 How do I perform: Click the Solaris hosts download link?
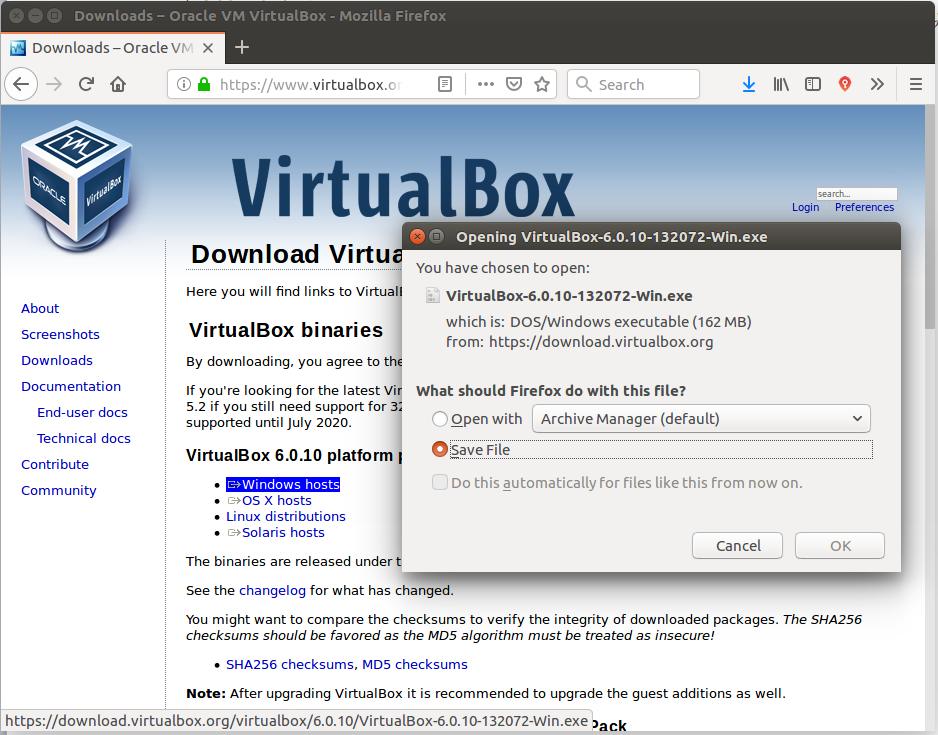[x=276, y=533]
